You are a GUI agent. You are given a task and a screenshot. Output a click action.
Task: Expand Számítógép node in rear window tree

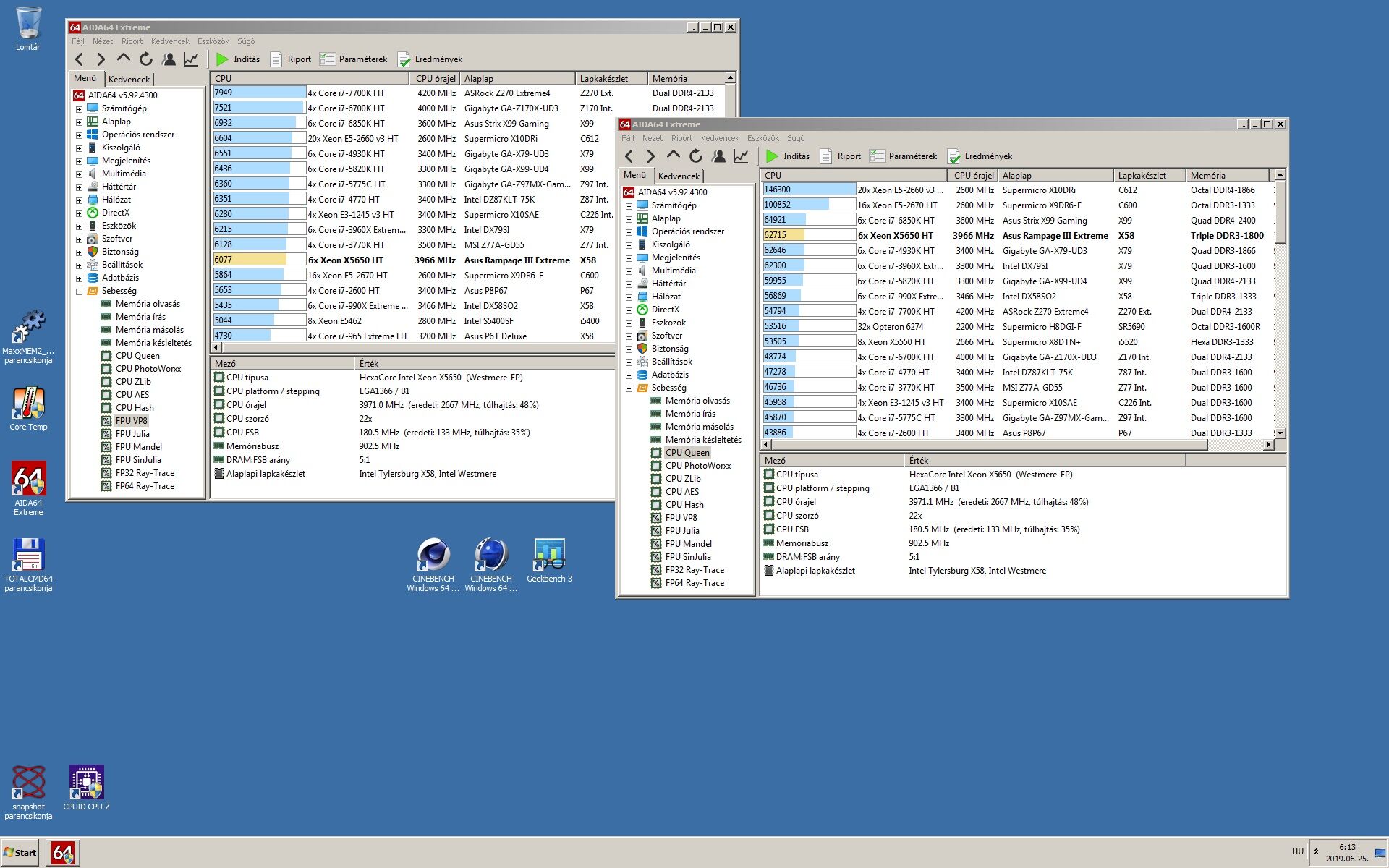79,109
